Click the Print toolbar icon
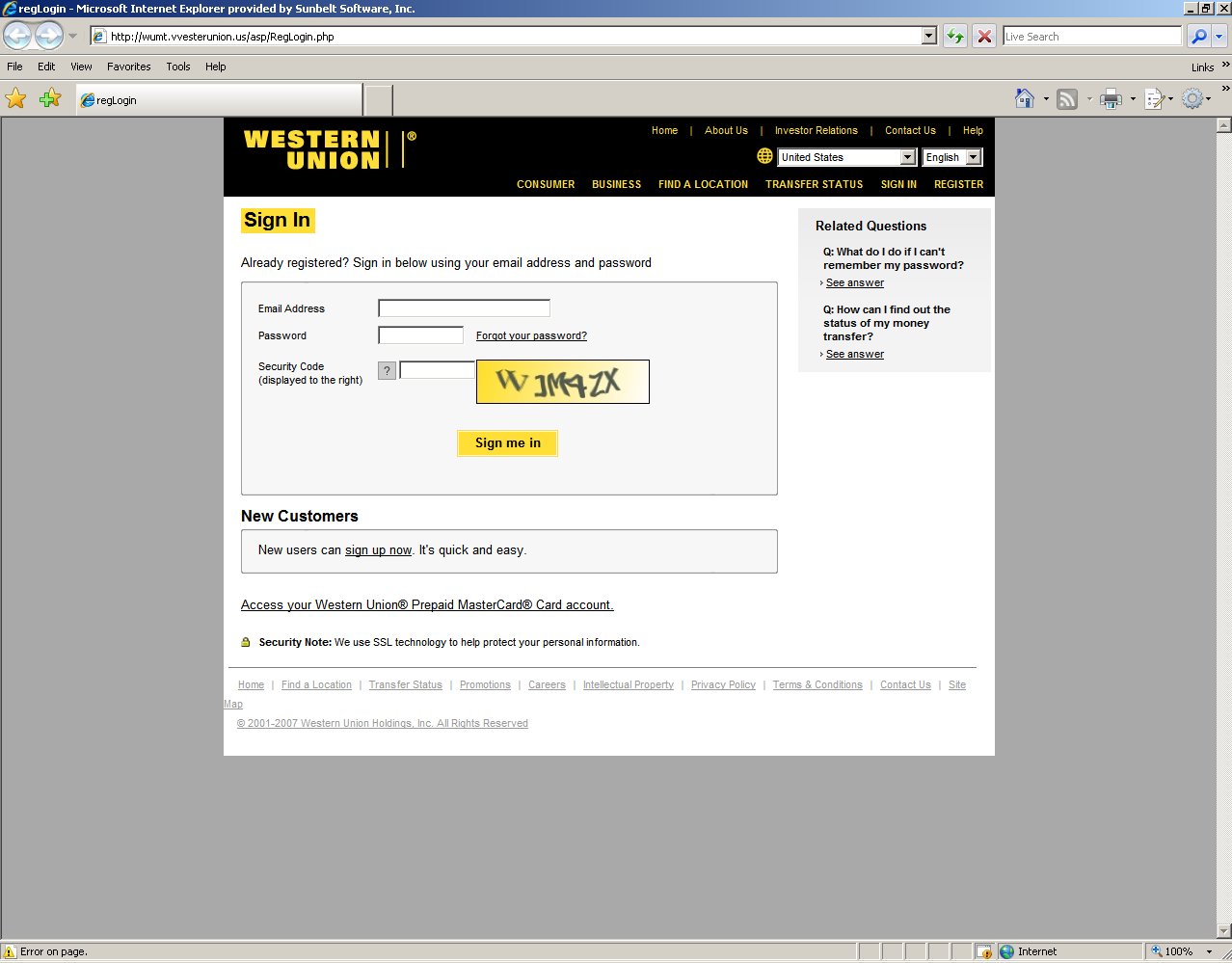This screenshot has height=963, width=1232. (1111, 98)
